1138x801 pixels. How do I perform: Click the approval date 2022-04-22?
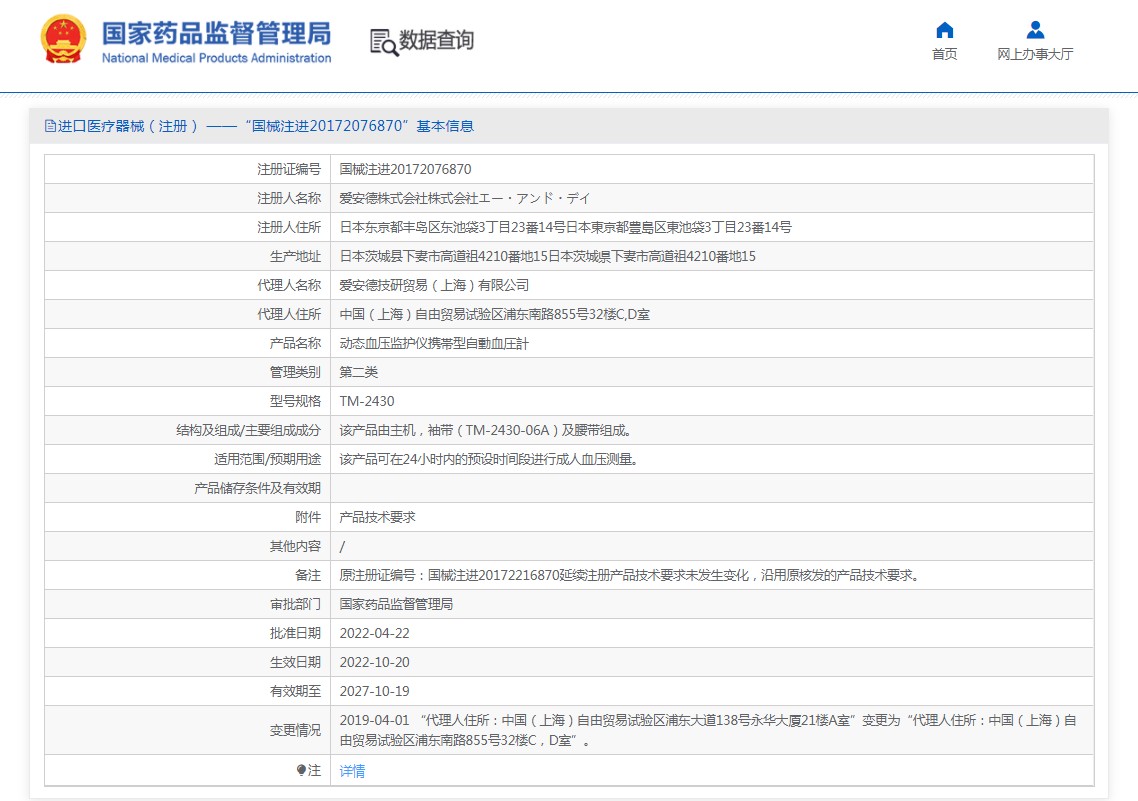pos(374,633)
